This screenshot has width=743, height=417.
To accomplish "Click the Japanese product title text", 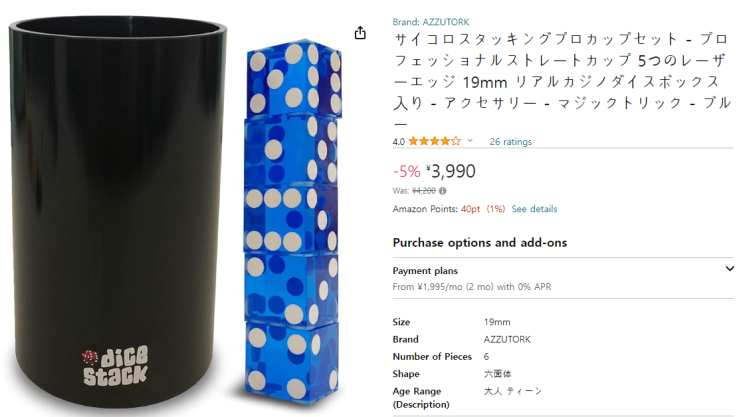I will point(562,81).
